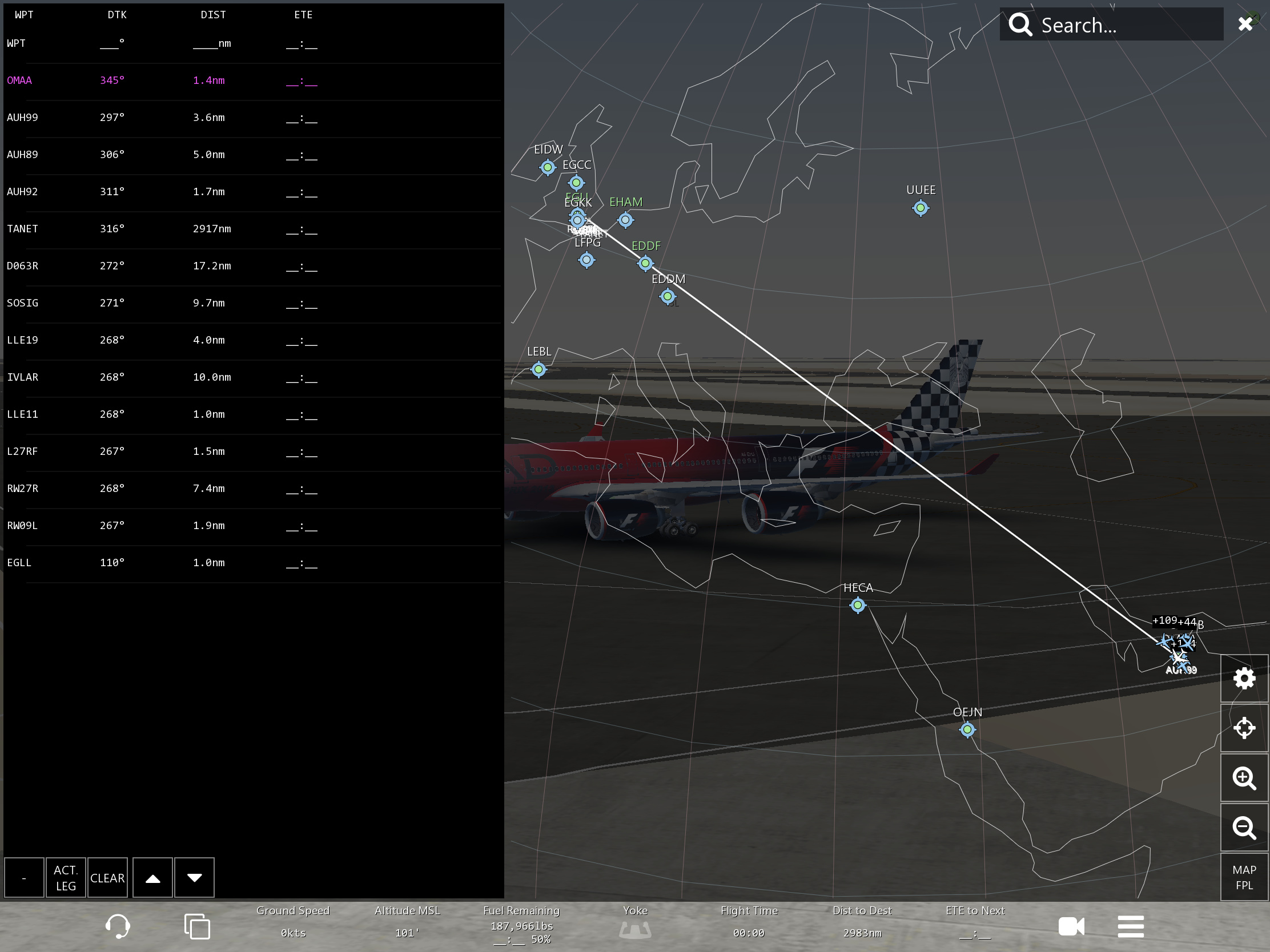Open ATC headset icon
Image resolution: width=1270 pixels, height=952 pixels.
point(118,926)
